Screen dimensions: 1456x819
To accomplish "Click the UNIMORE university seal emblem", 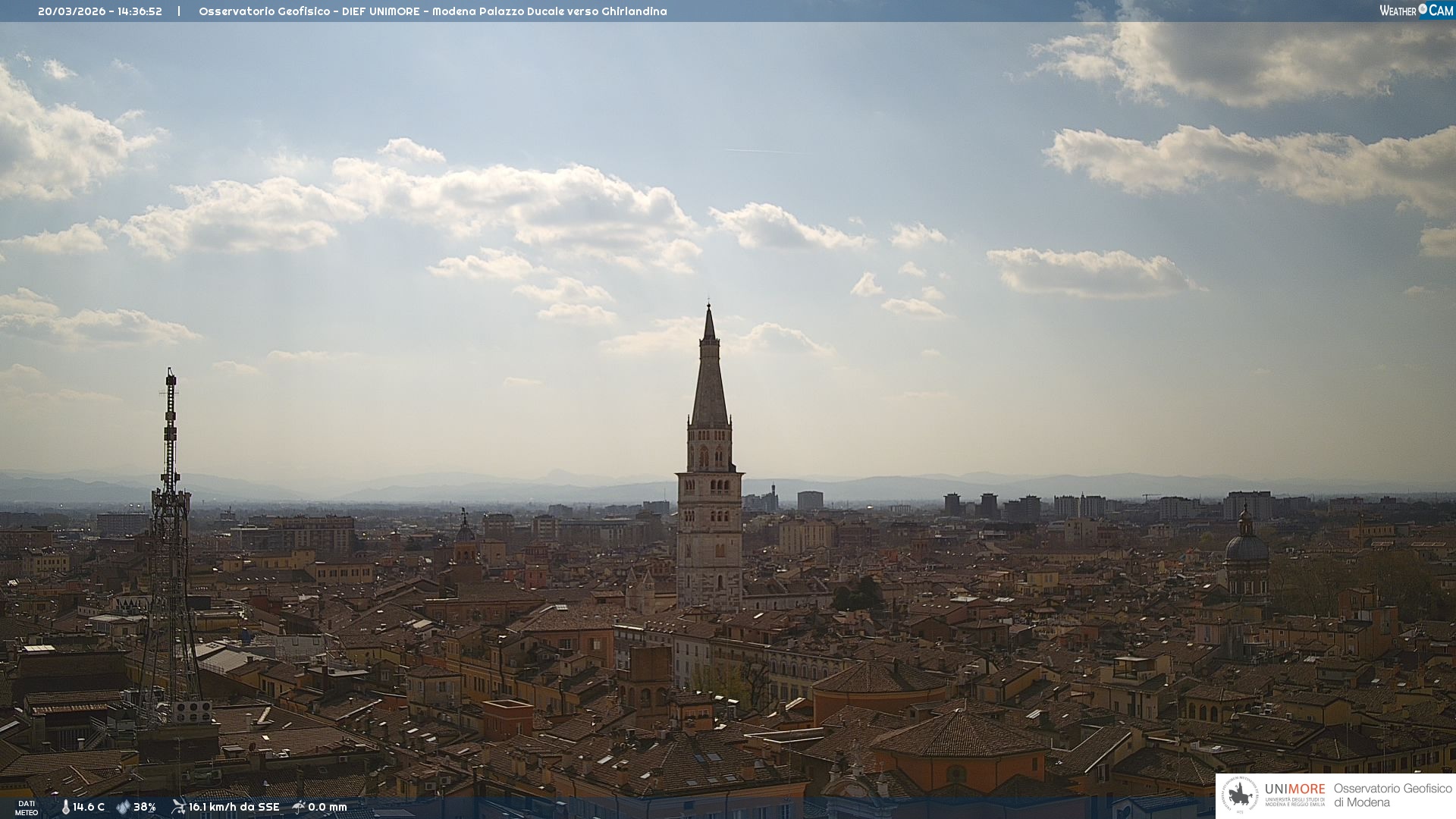I will tap(1241, 795).
